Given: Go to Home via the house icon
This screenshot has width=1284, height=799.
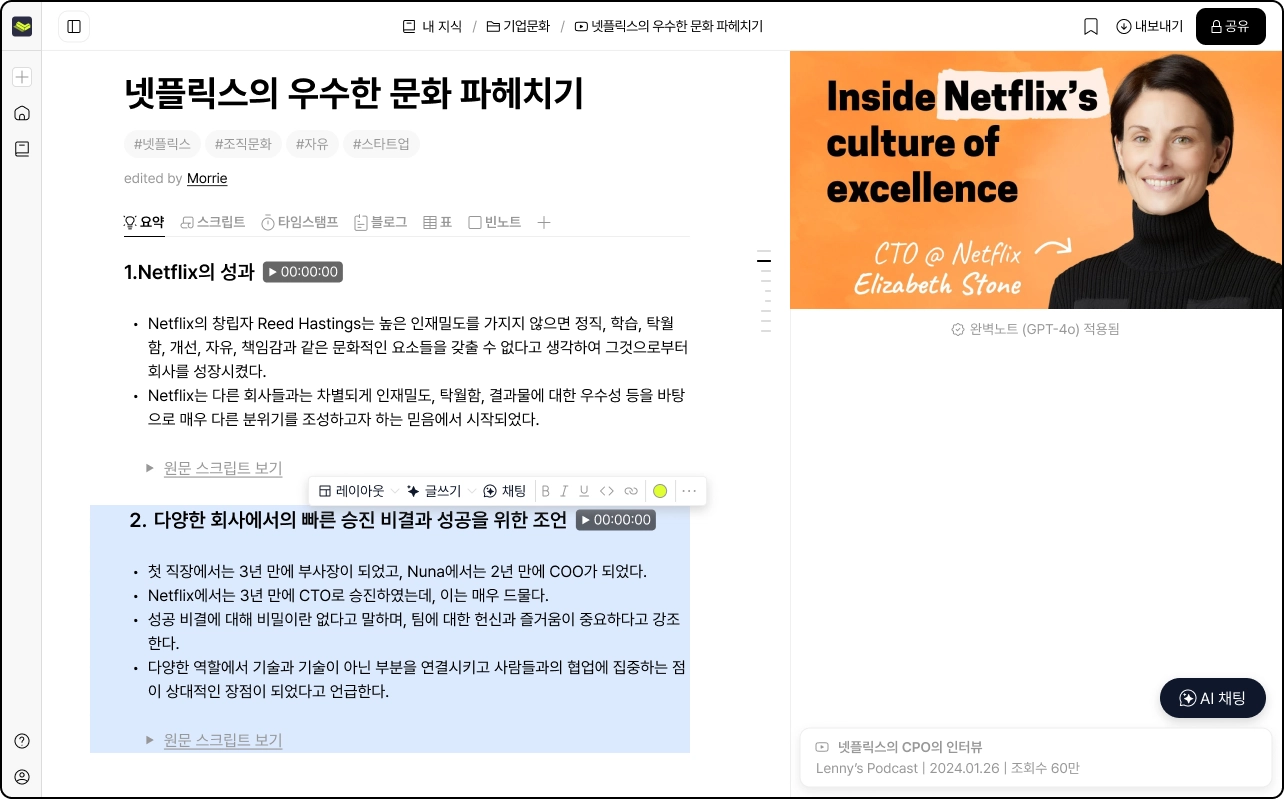Looking at the screenshot, I should [x=22, y=113].
